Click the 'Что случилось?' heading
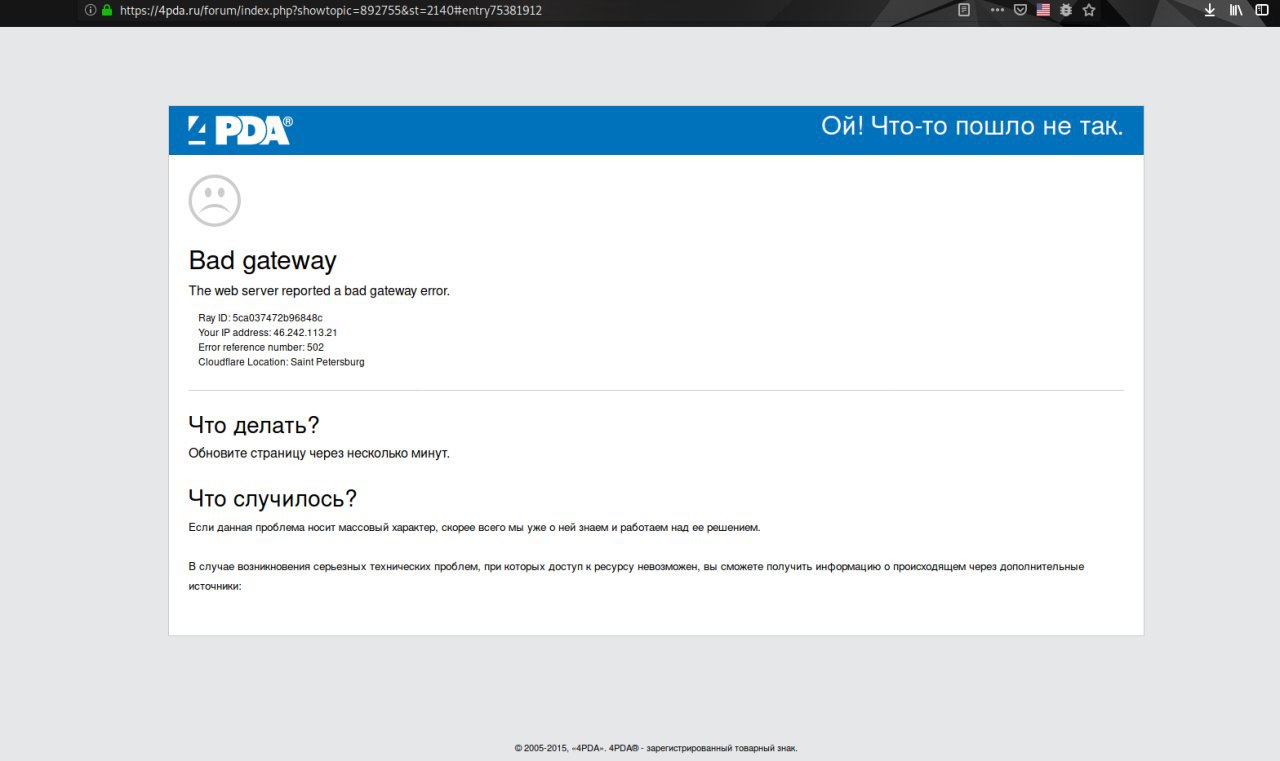 pos(272,498)
